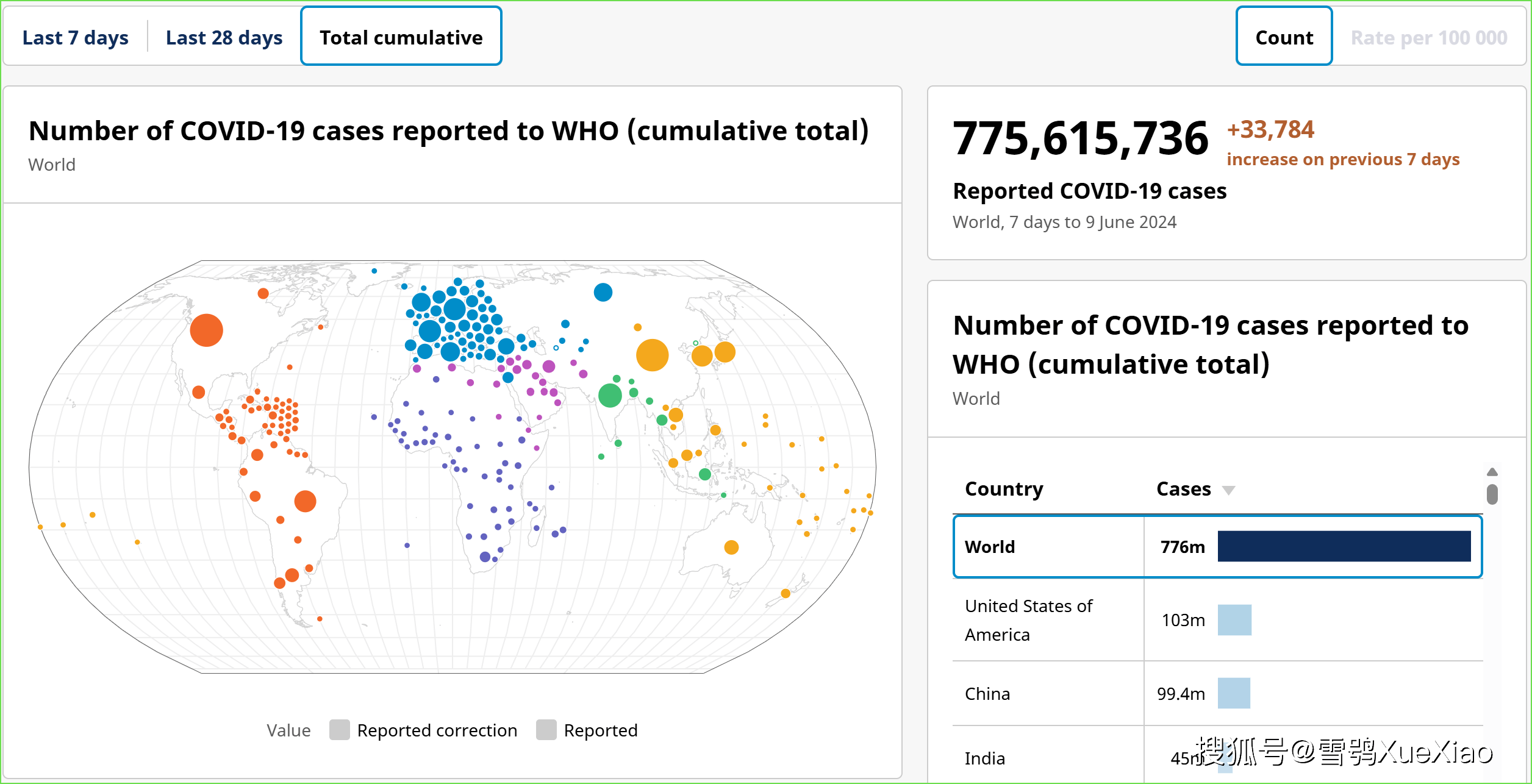
Task: Click the green India bubble
Action: point(610,396)
